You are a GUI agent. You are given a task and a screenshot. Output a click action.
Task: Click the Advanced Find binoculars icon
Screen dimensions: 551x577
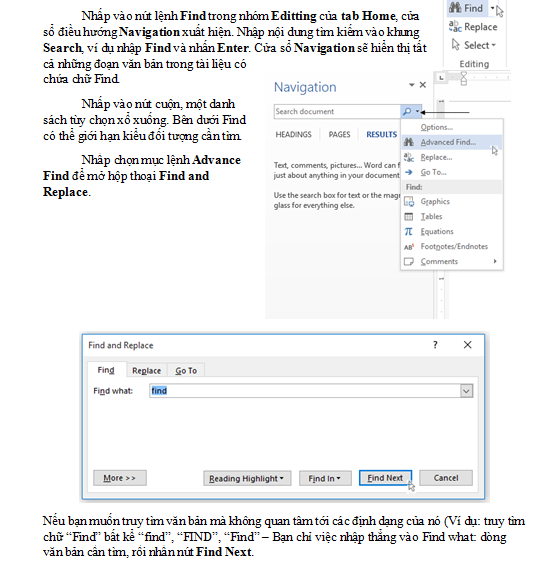tap(409, 142)
